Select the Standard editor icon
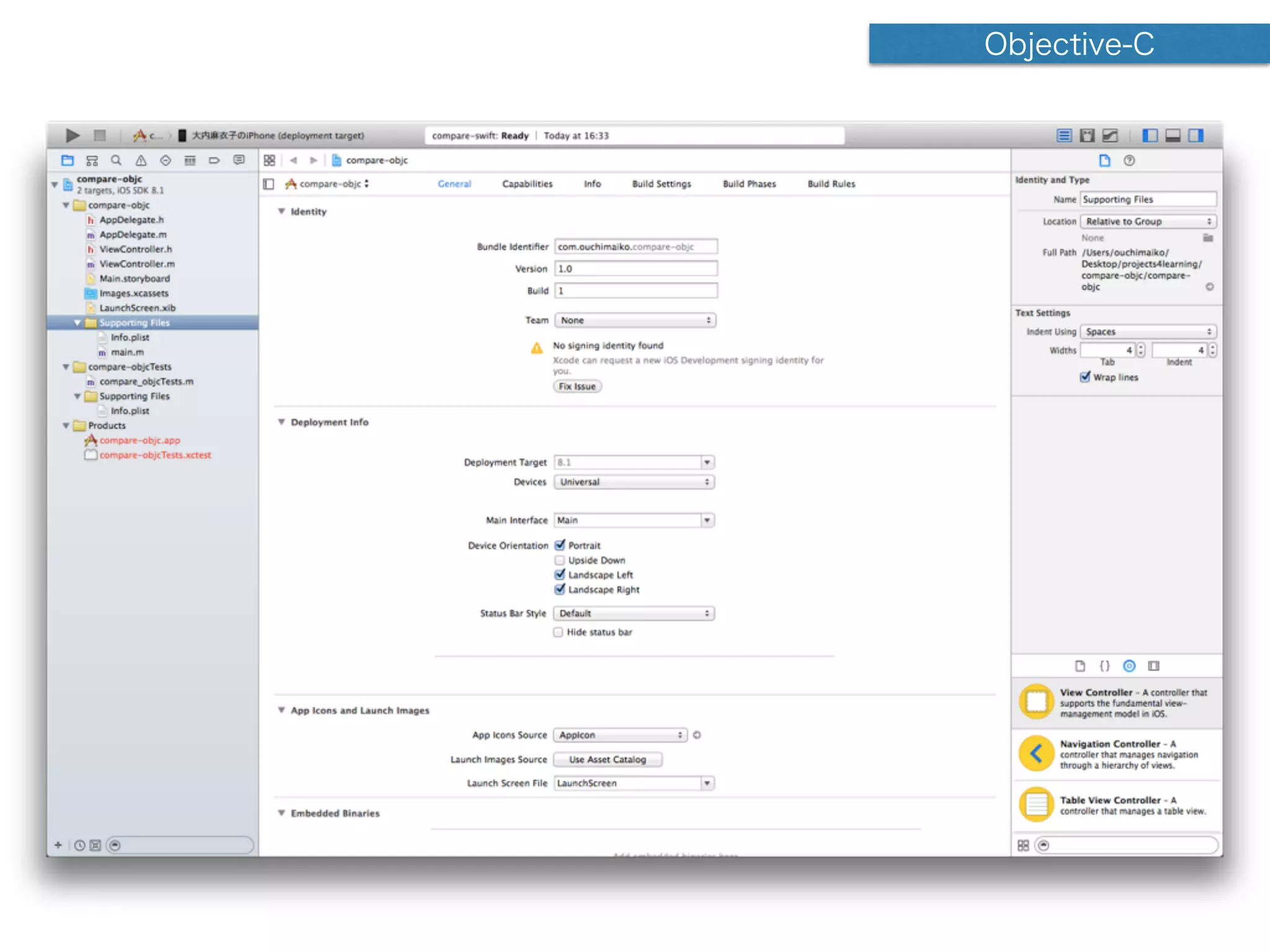The height and width of the screenshot is (952, 1270). tap(1064, 136)
